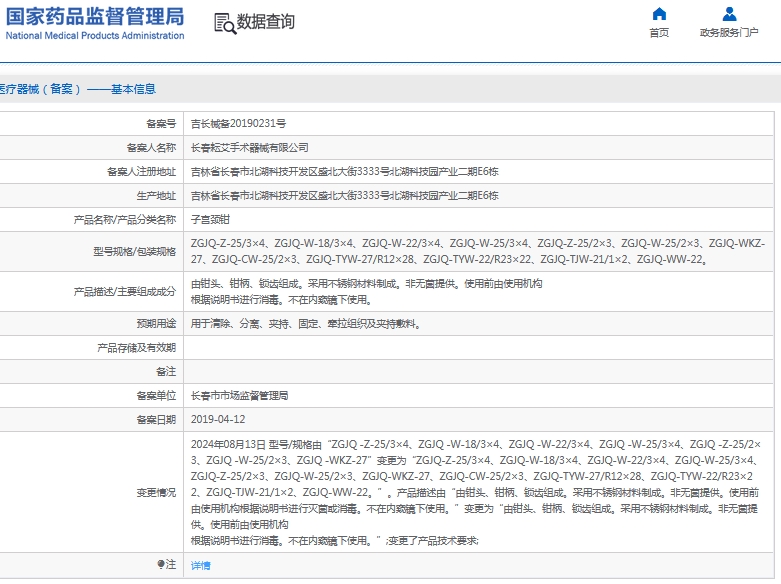Viewport: 781px width, 584px height.
Task: Click the 备案人注册地址 address value
Action: [344, 171]
